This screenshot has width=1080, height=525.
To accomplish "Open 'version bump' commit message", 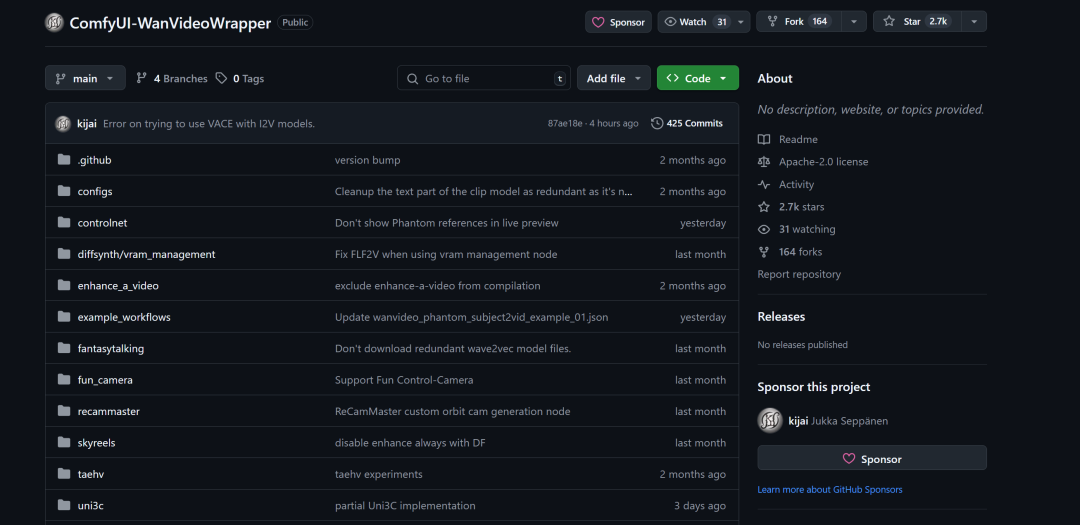I will (367, 160).
